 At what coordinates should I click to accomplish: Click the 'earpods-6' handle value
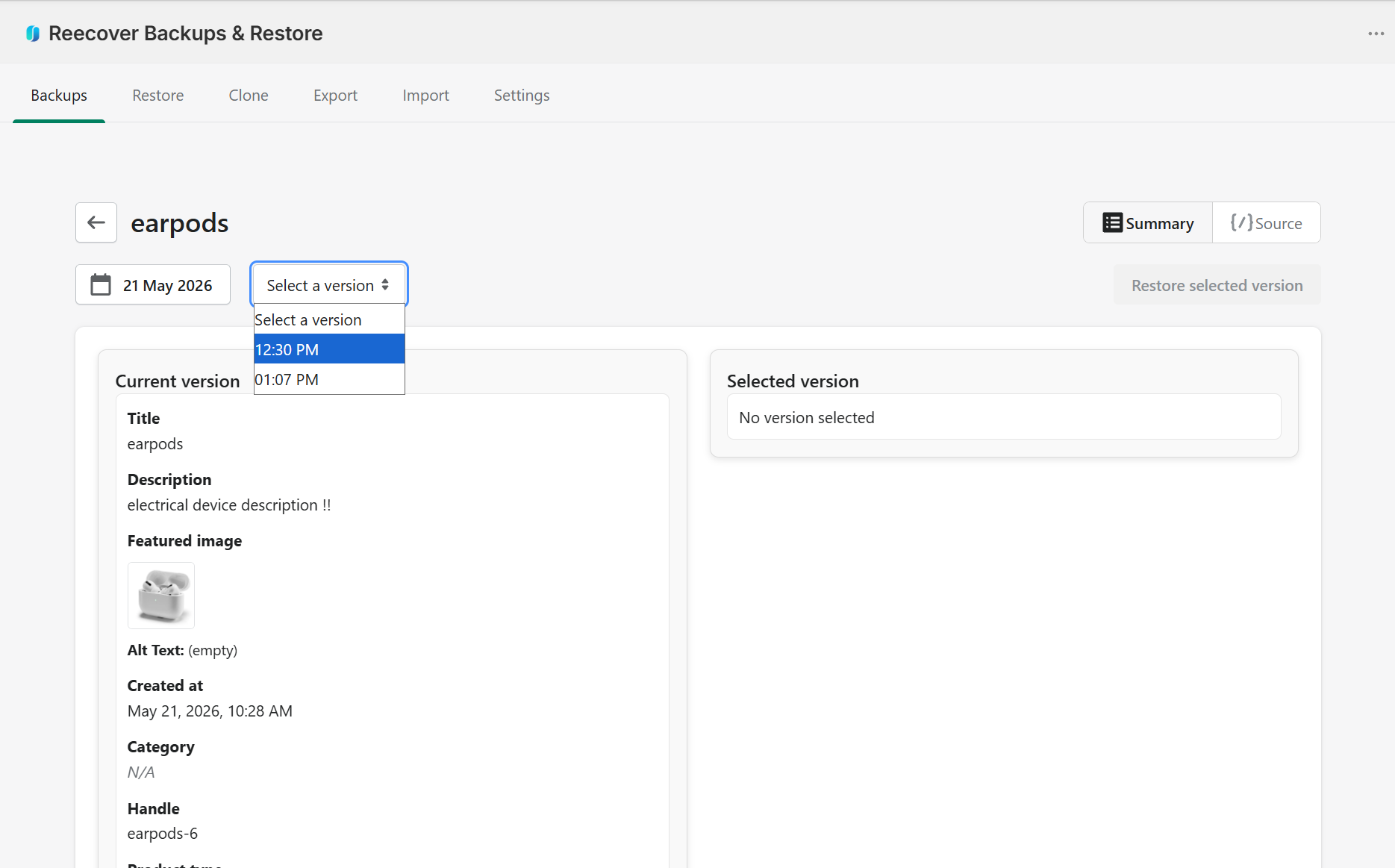tap(162, 834)
